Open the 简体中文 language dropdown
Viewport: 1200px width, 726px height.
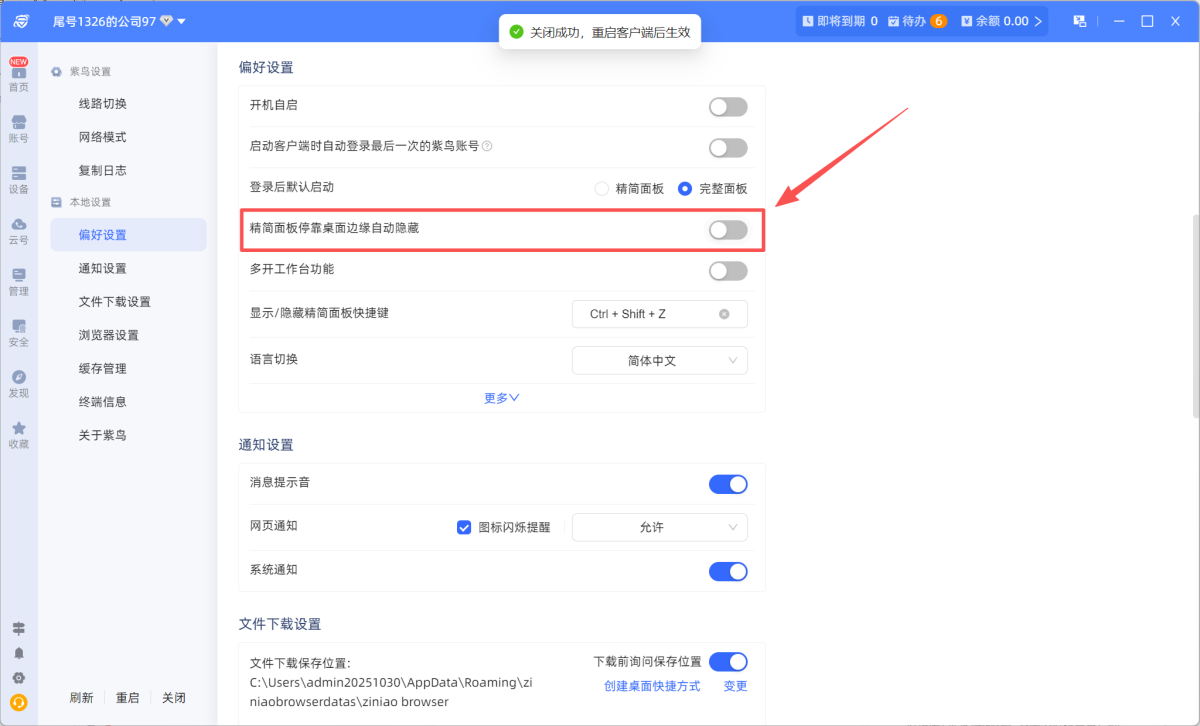coord(659,360)
